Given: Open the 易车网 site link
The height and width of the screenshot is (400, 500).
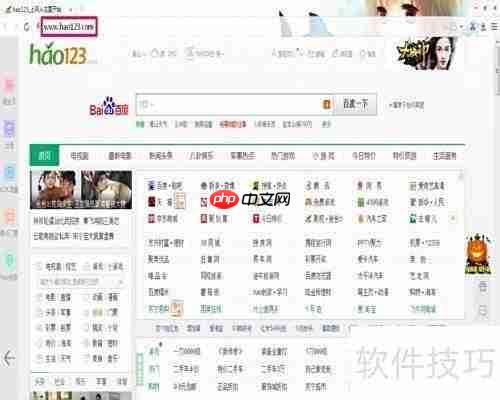Looking at the screenshot, I should coord(262,259).
